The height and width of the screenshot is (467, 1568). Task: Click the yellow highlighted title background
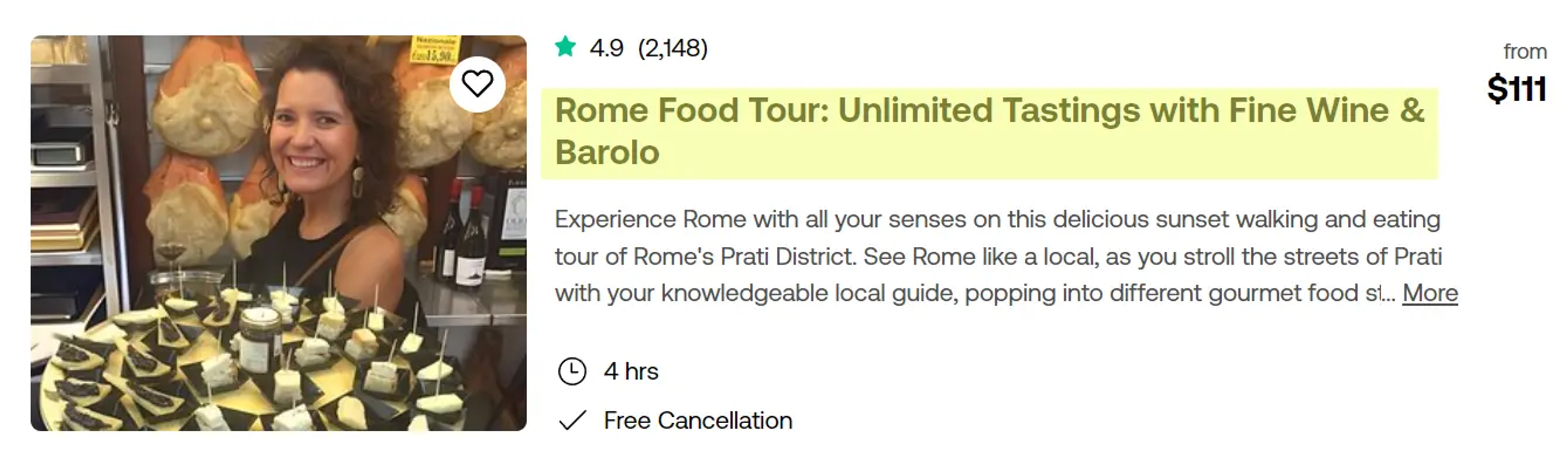(x=989, y=133)
